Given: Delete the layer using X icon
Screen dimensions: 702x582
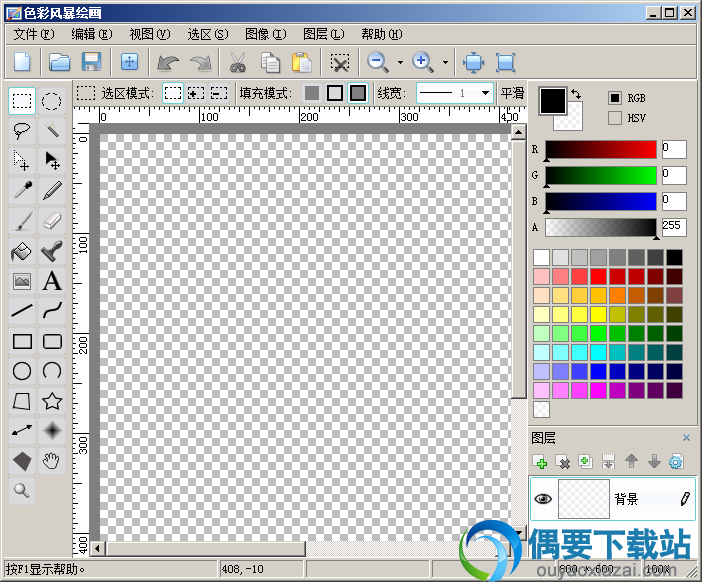Looking at the screenshot, I should [x=563, y=462].
